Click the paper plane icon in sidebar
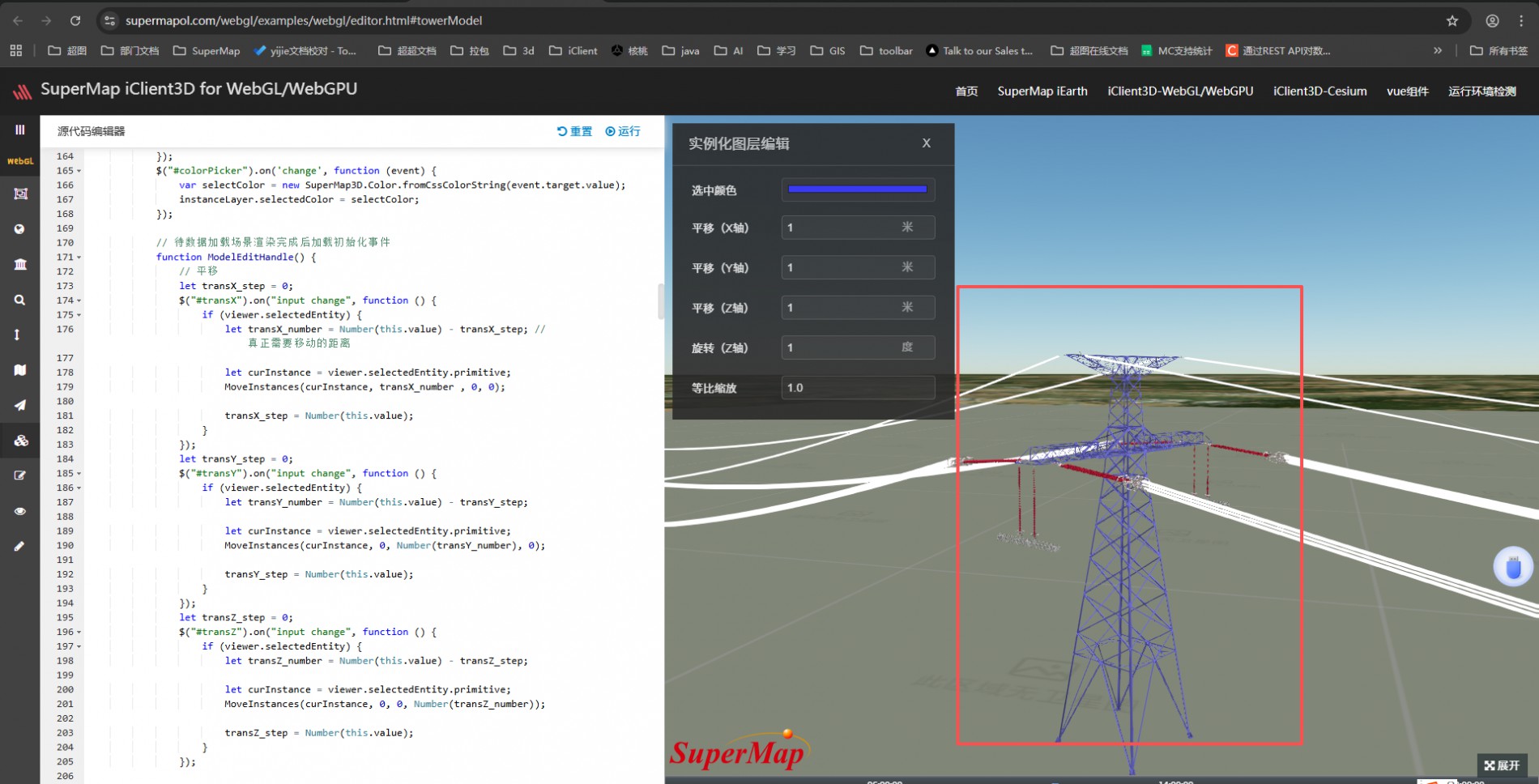This screenshot has height=784, width=1539. [x=19, y=405]
